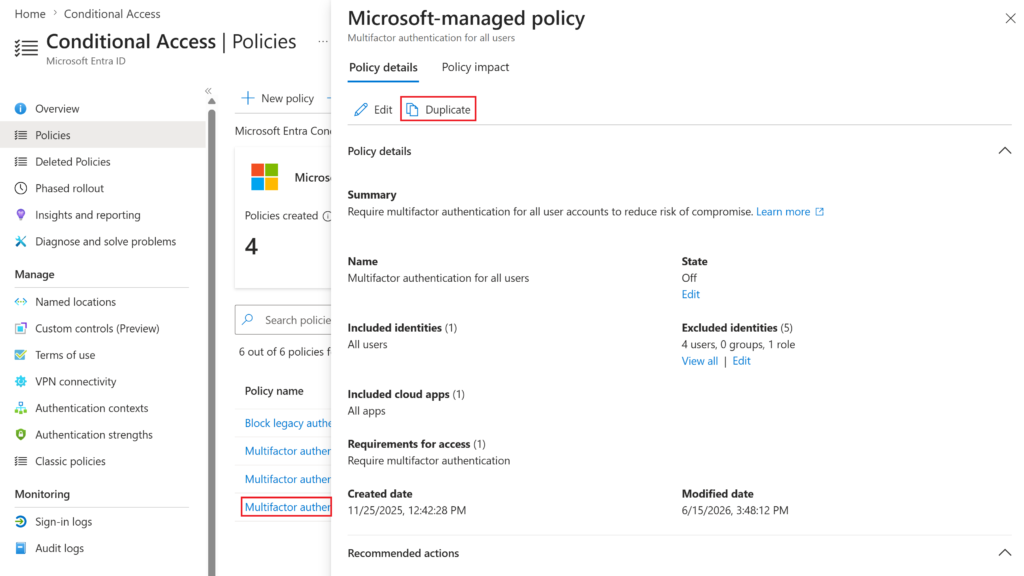Image resolution: width=1024 pixels, height=576 pixels.
Task: Click the Policies created info icon
Action: point(327,216)
